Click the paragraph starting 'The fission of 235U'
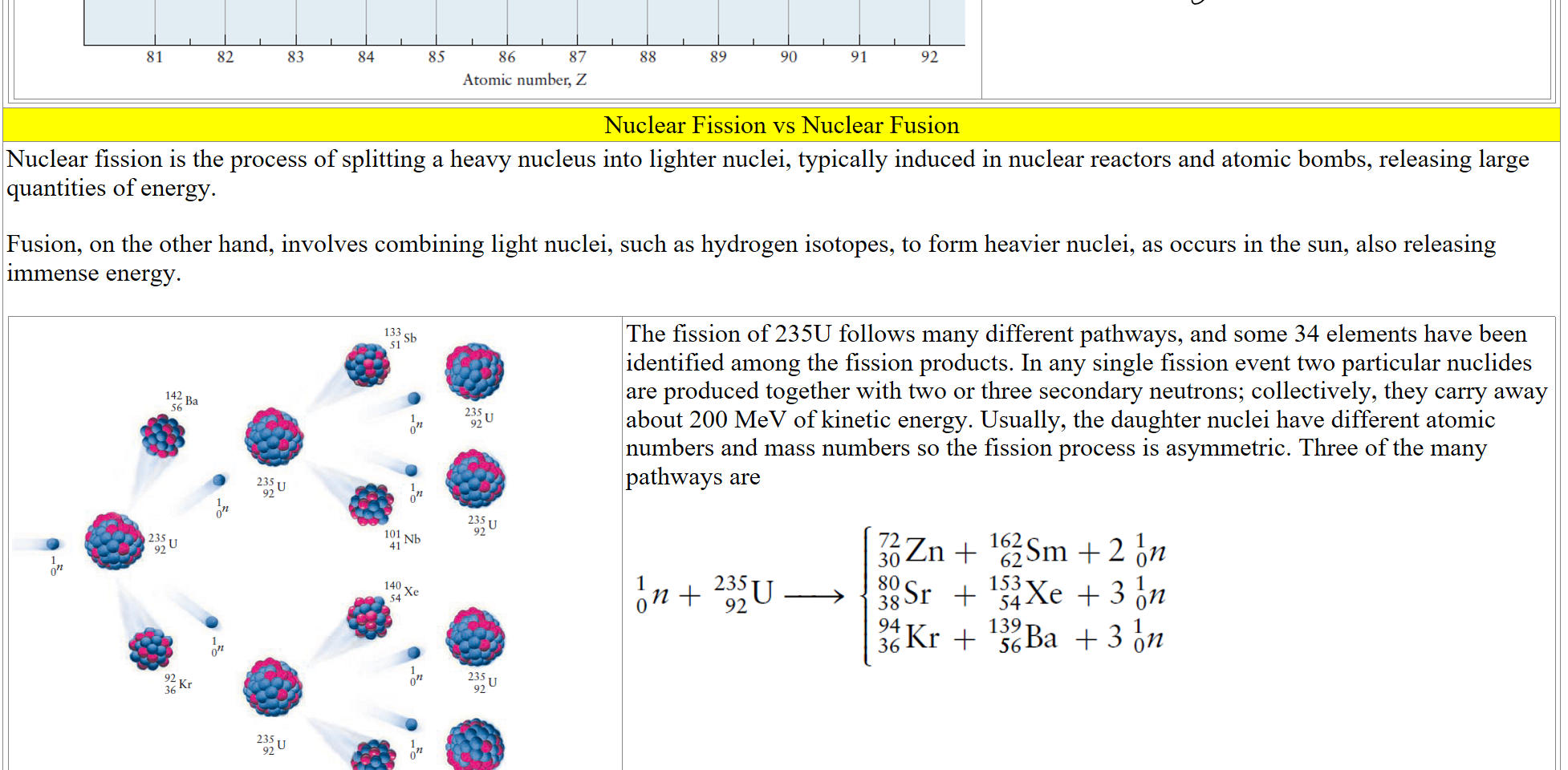Viewport: 1568px width, 770px height. 1087,405
